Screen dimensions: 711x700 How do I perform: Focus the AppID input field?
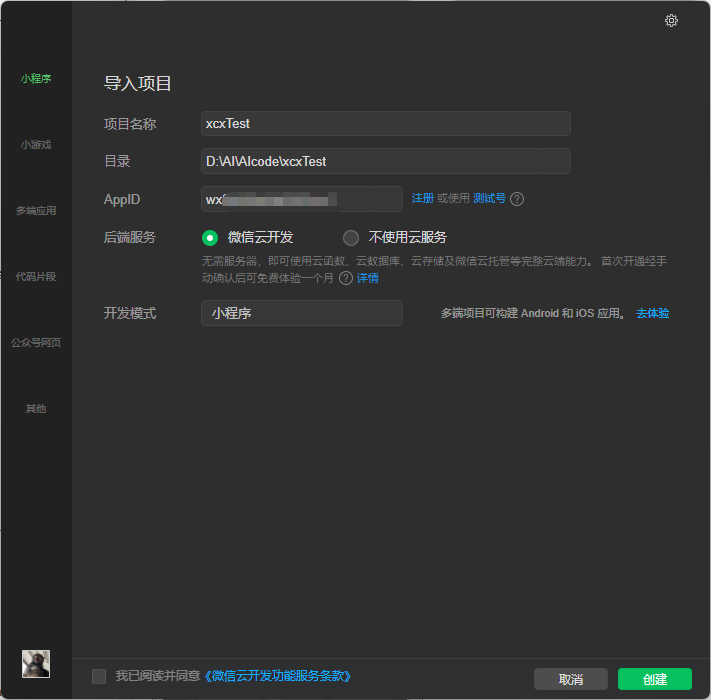point(302,199)
